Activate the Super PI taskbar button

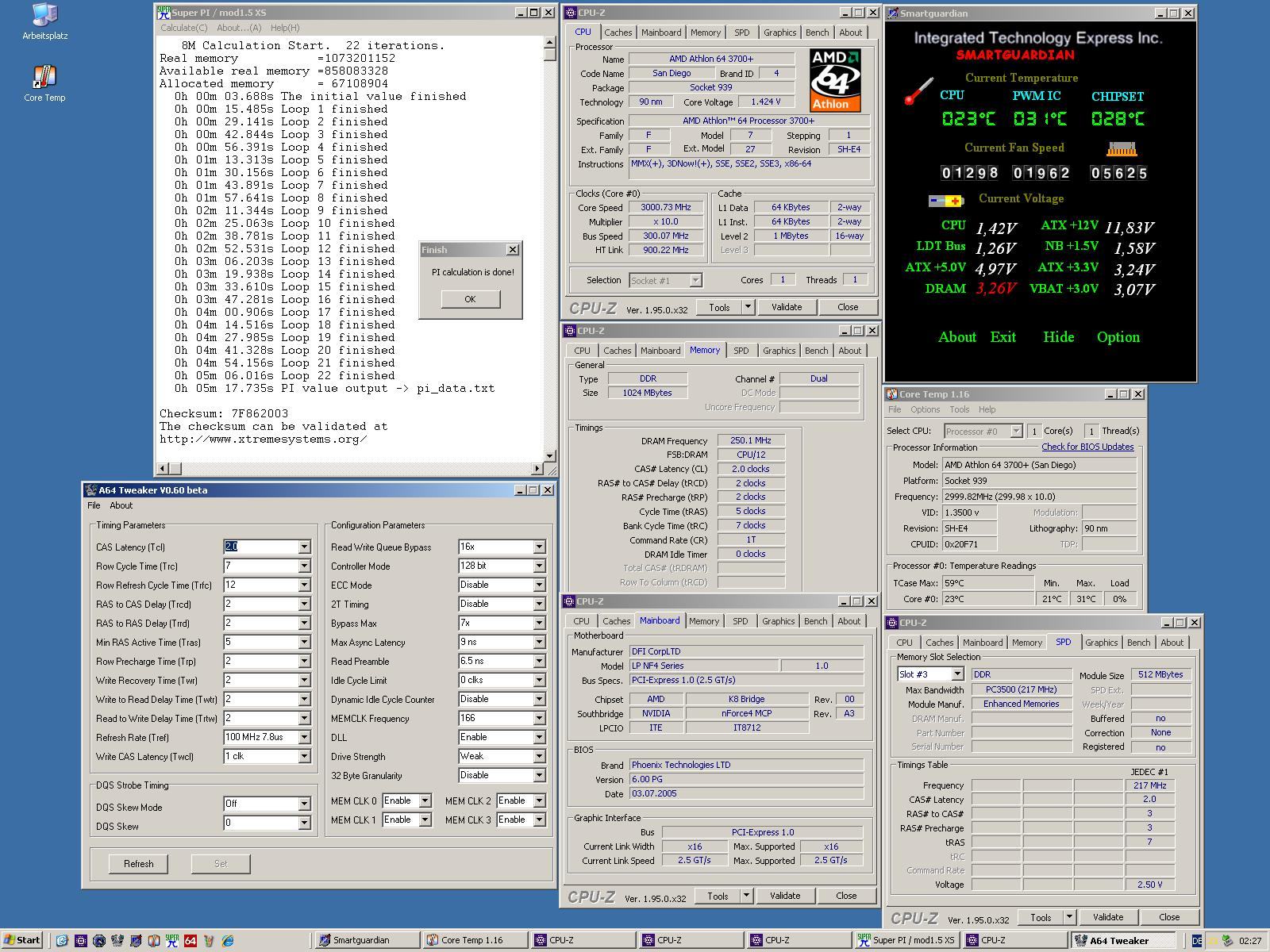pyautogui.click(x=906, y=940)
